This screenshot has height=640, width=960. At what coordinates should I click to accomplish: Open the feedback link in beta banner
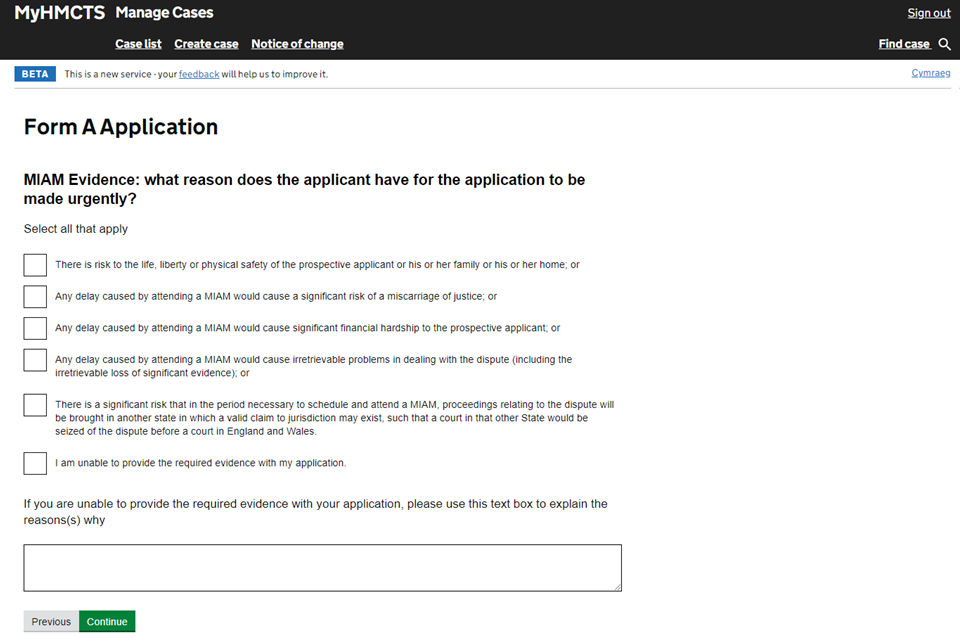(199, 74)
